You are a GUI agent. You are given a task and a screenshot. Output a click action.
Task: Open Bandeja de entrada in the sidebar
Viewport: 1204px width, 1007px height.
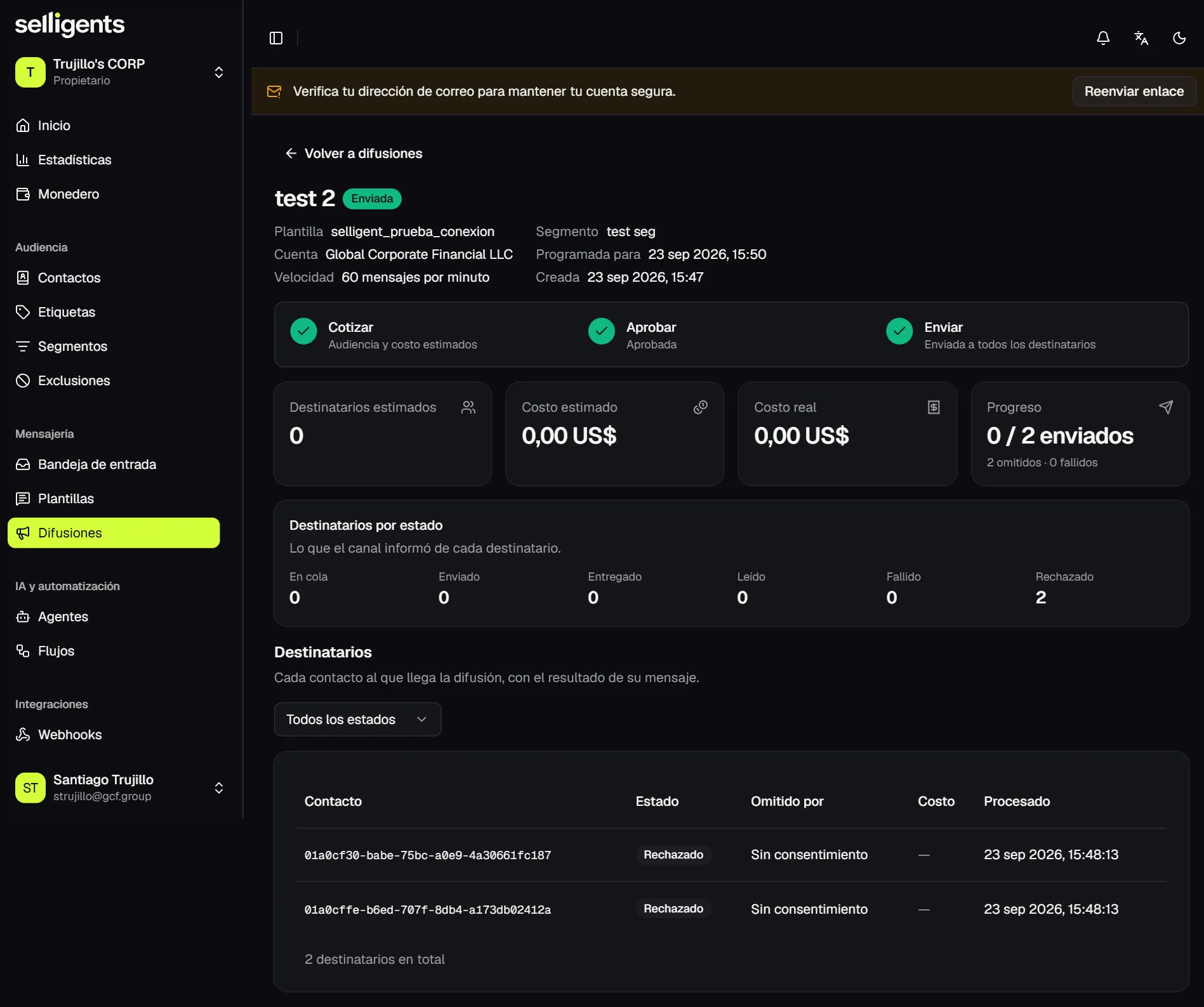tap(114, 464)
